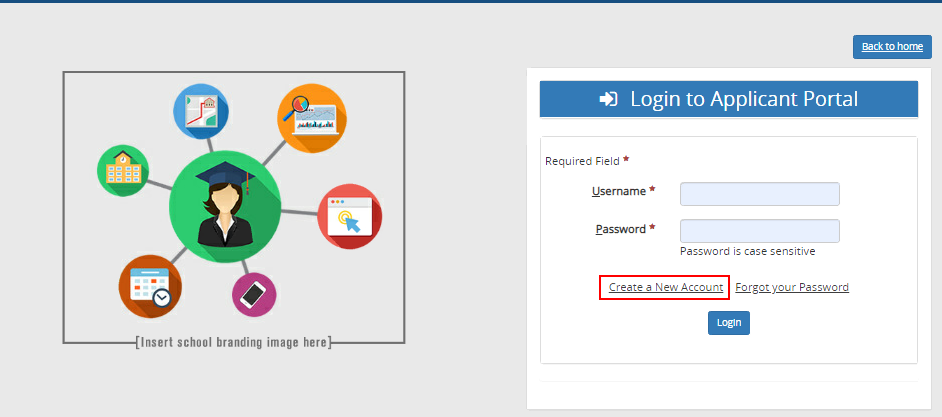
Task: Click the orange analytics magnifier icon
Action: pyautogui.click(x=312, y=118)
